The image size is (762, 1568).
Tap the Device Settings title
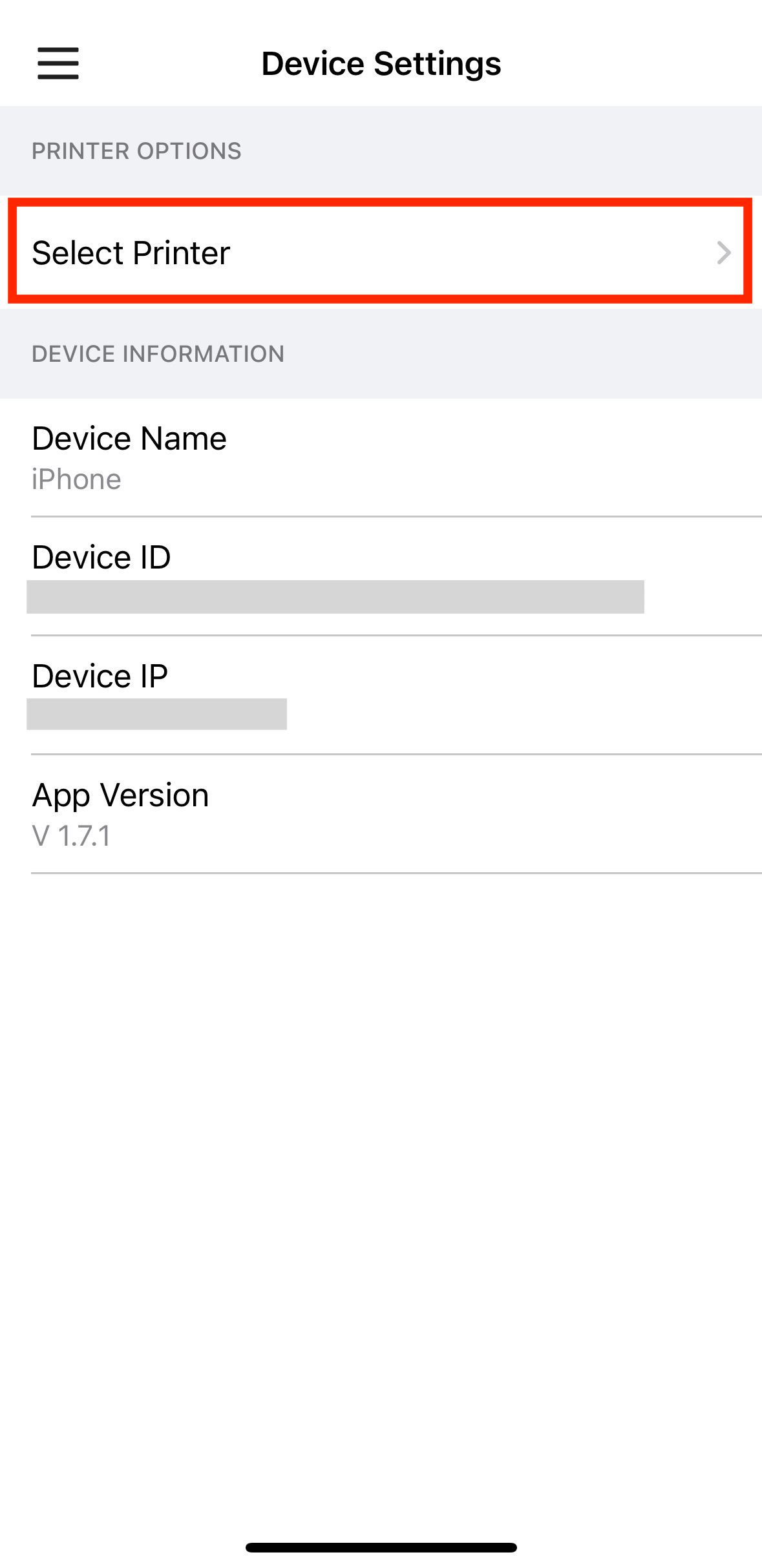pos(381,63)
